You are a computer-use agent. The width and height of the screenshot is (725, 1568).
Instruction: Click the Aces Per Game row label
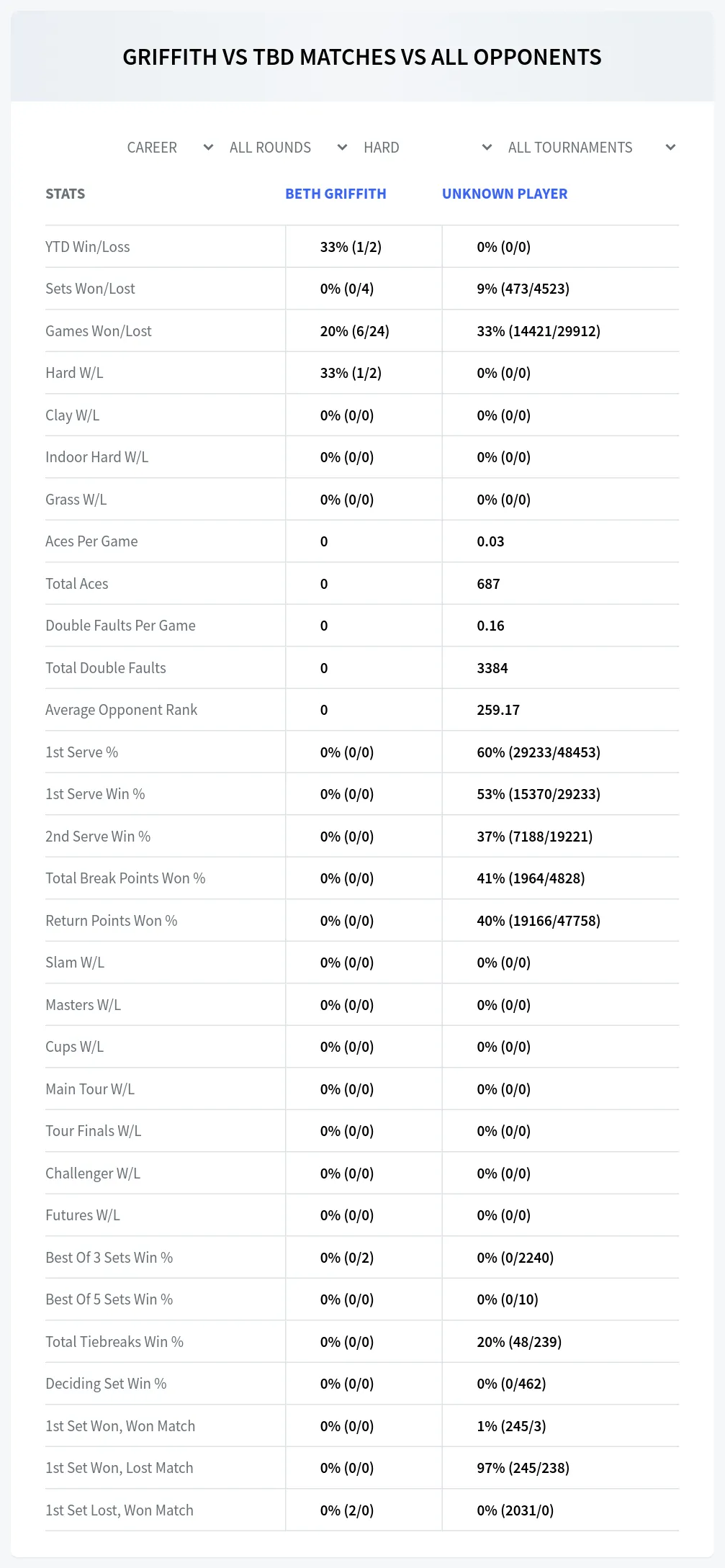[x=91, y=541]
